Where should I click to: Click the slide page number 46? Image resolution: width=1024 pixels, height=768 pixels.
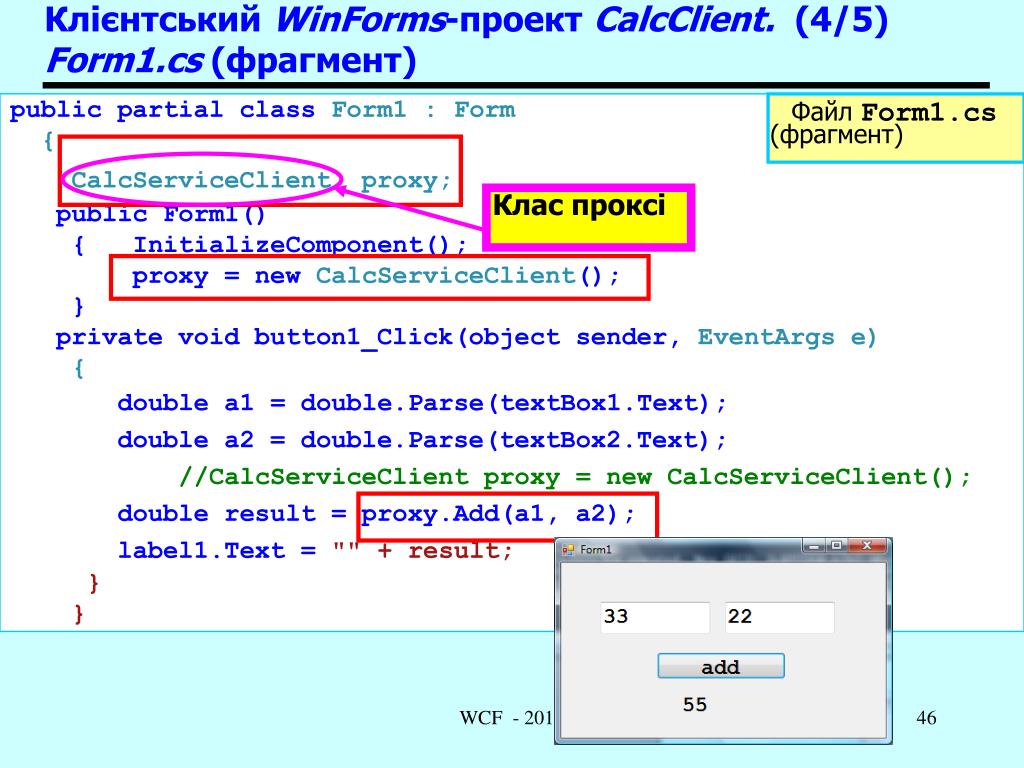(926, 718)
